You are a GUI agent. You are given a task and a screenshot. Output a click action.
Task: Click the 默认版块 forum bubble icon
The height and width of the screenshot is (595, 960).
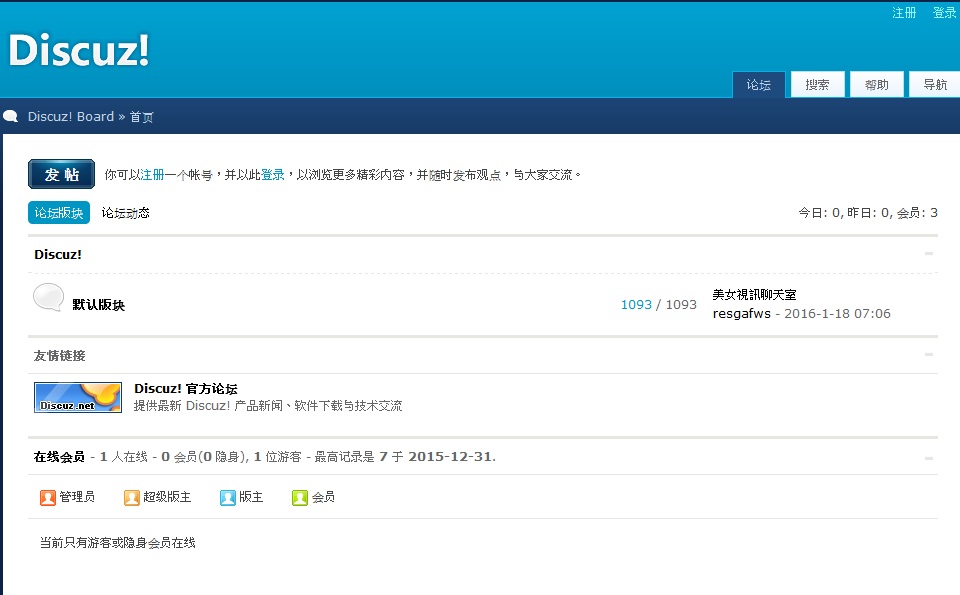point(48,298)
